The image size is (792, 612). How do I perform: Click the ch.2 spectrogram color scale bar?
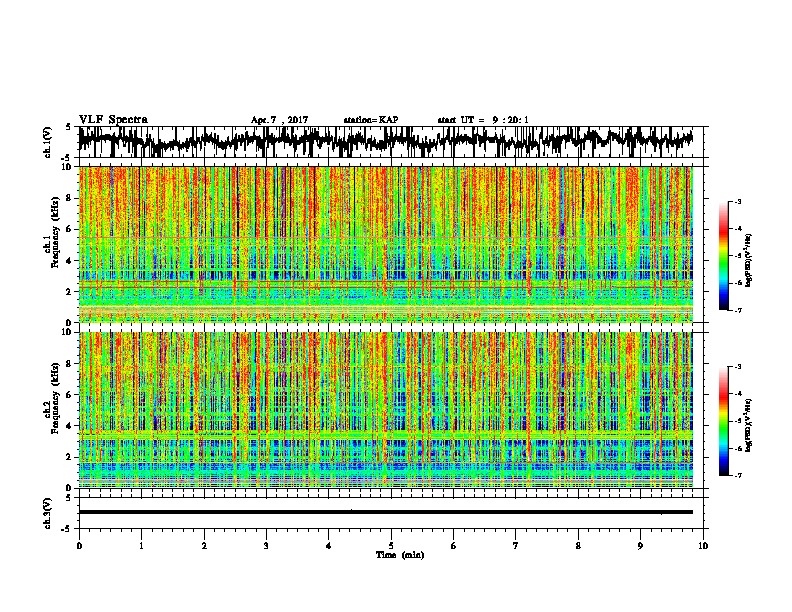724,421
